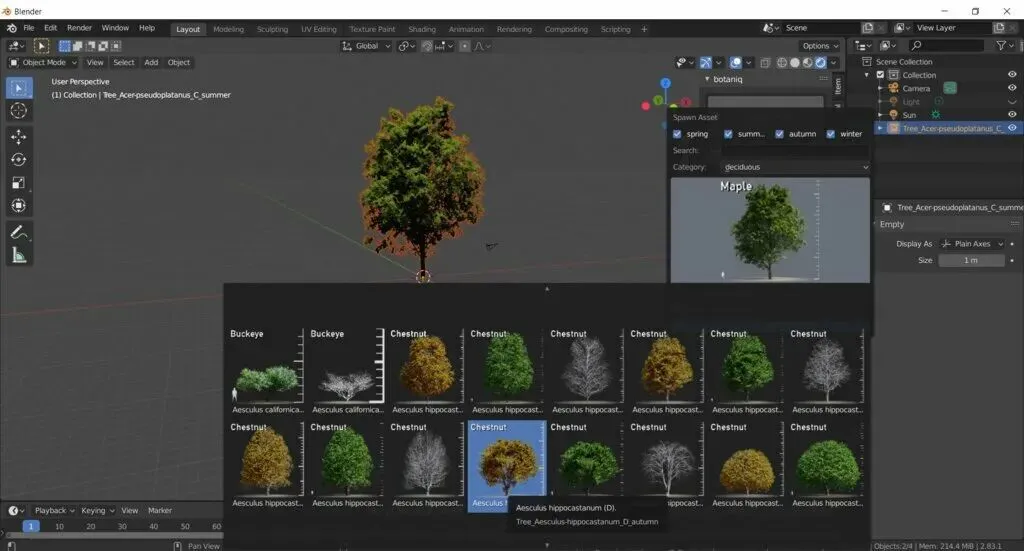The height and width of the screenshot is (551, 1024).
Task: Expand the Plain Axes display dropdown
Action: [972, 244]
